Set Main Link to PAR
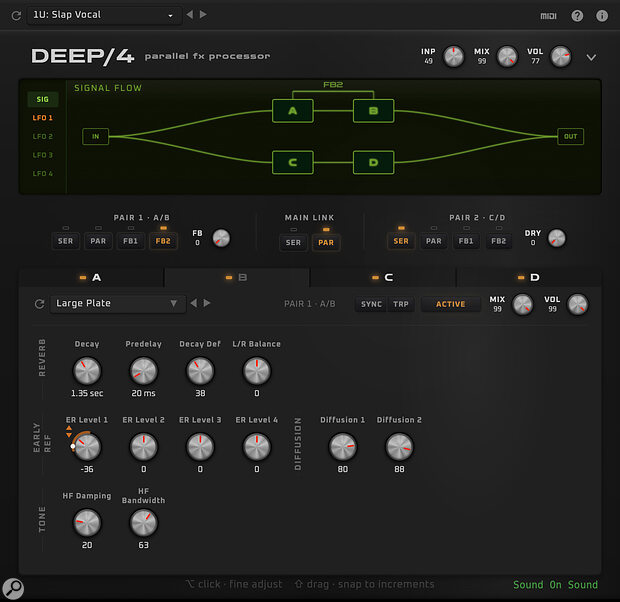Screen dimensions: 620x602 [x=326, y=242]
